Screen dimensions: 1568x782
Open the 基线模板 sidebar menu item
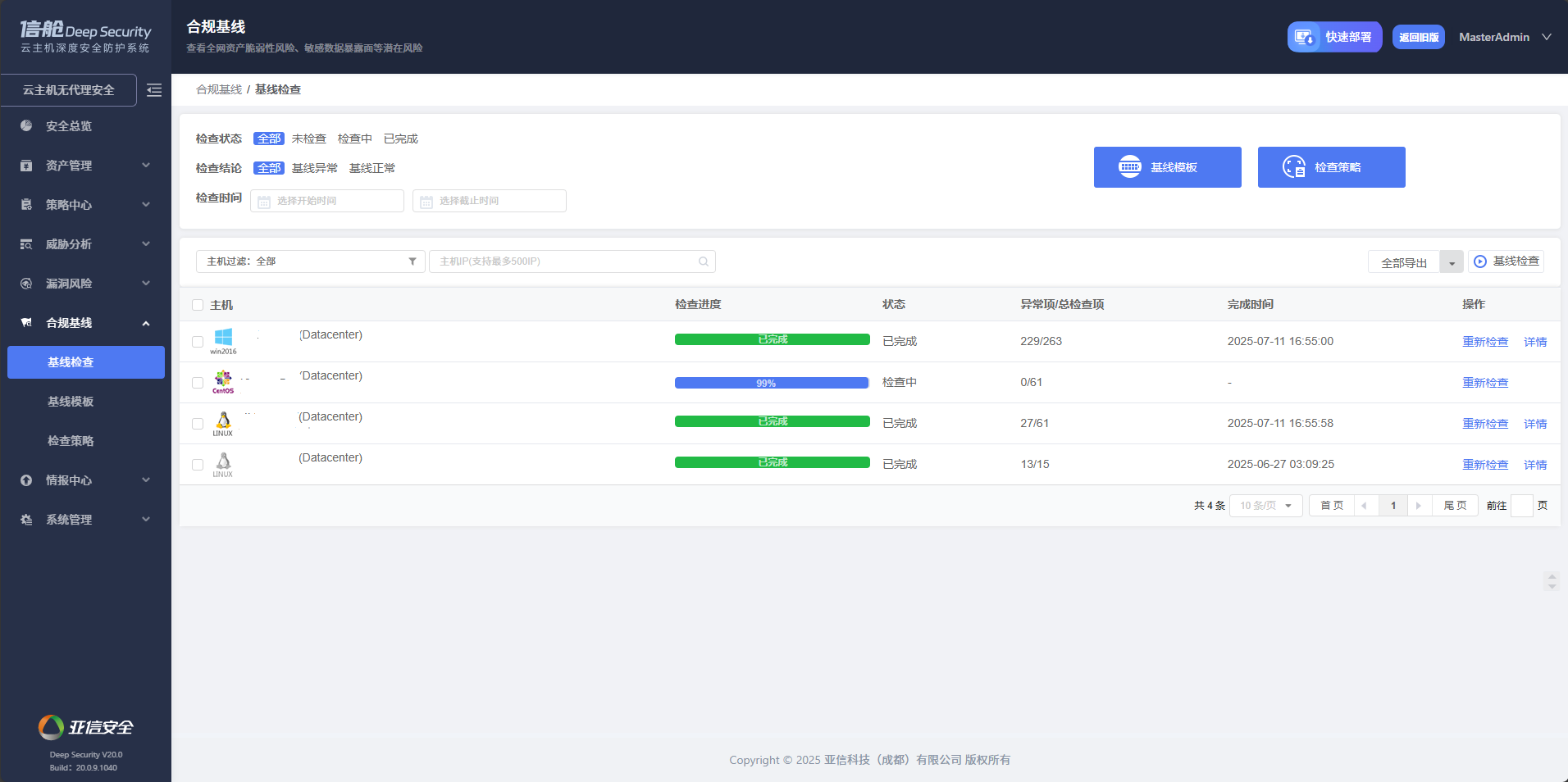click(71, 402)
